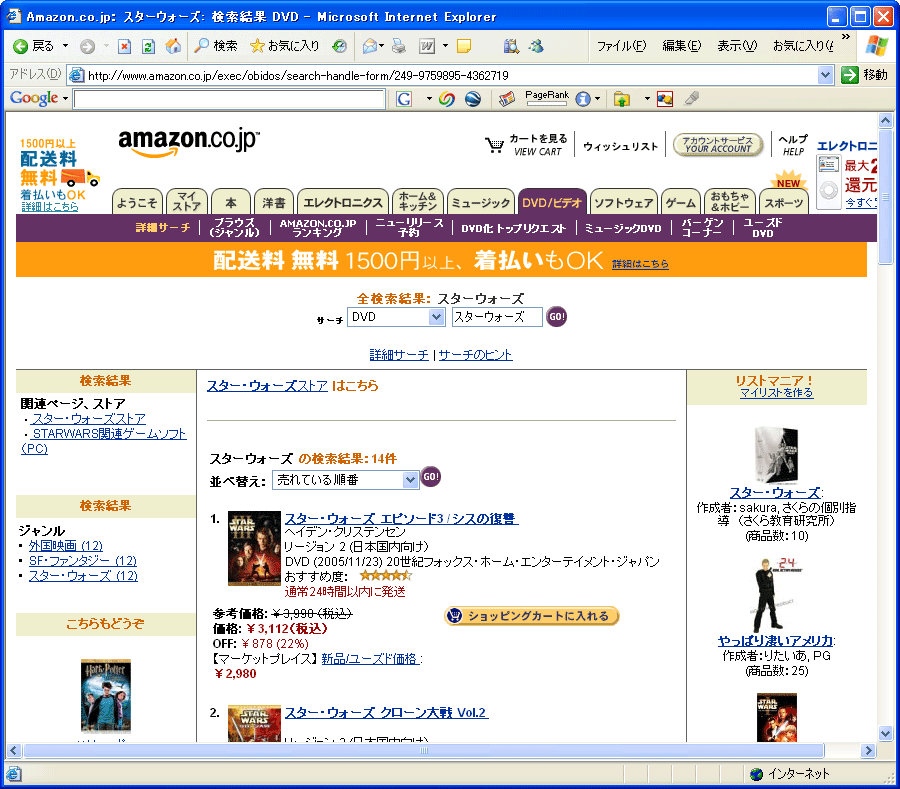Open dropdown arrow next to Google G icon
900x789 pixels.
point(429,99)
